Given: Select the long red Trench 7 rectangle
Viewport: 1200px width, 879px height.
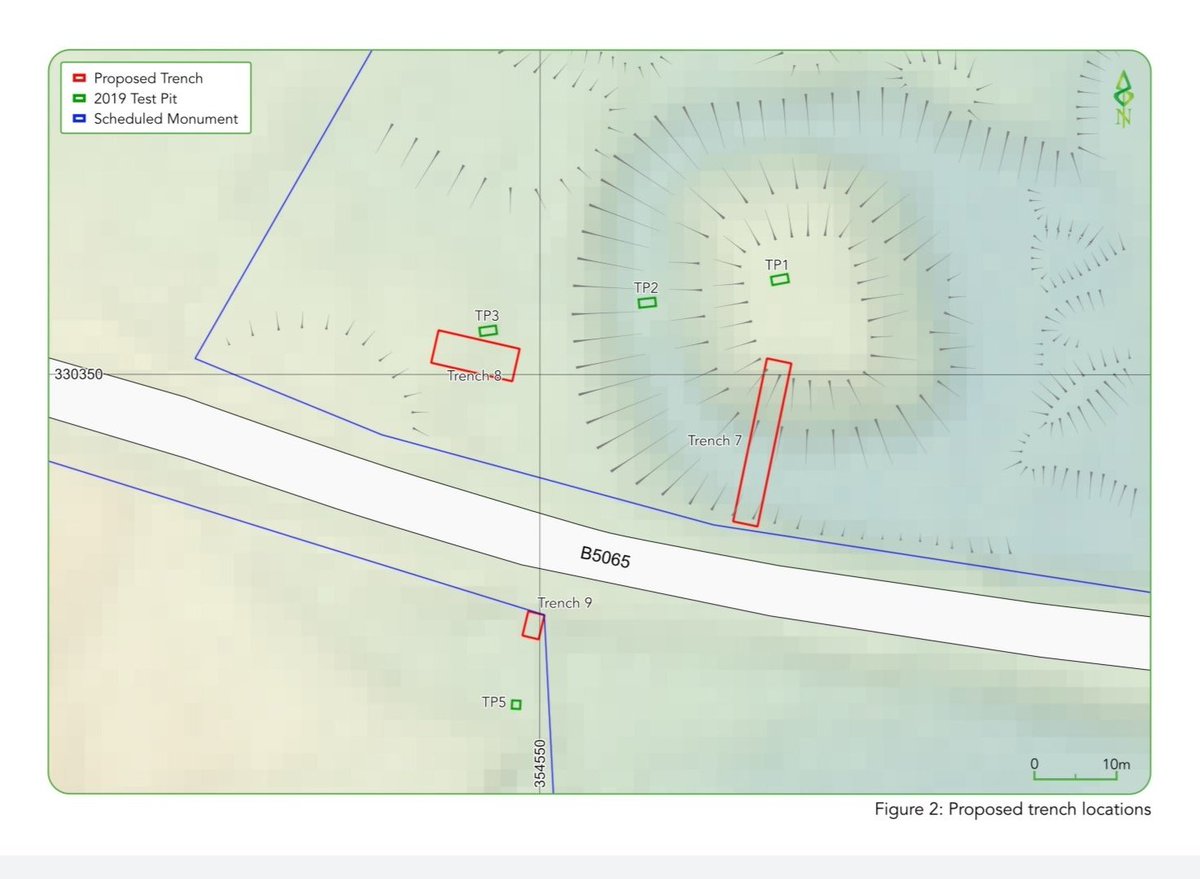Looking at the screenshot, I should [762, 442].
